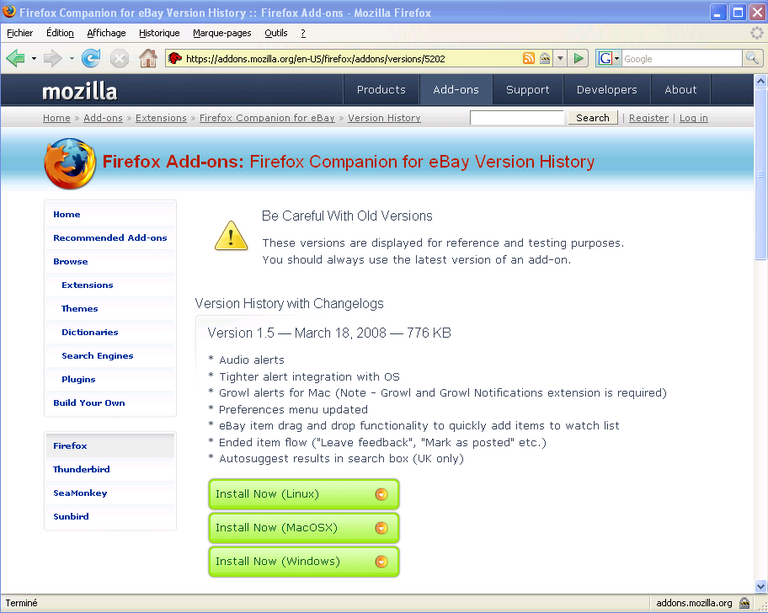
Task: Open the Affichage menu
Action: (x=106, y=33)
